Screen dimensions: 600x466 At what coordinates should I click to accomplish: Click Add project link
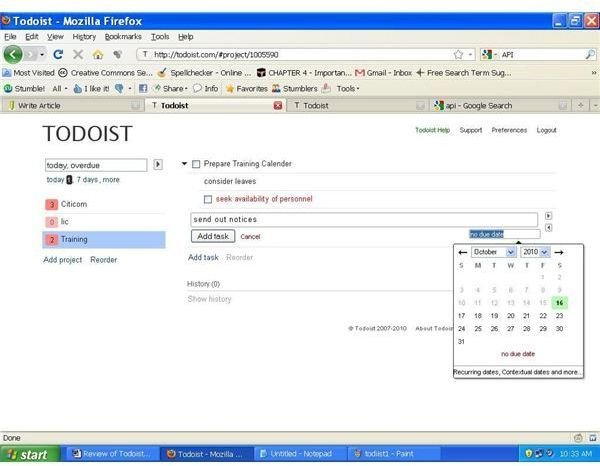point(62,260)
